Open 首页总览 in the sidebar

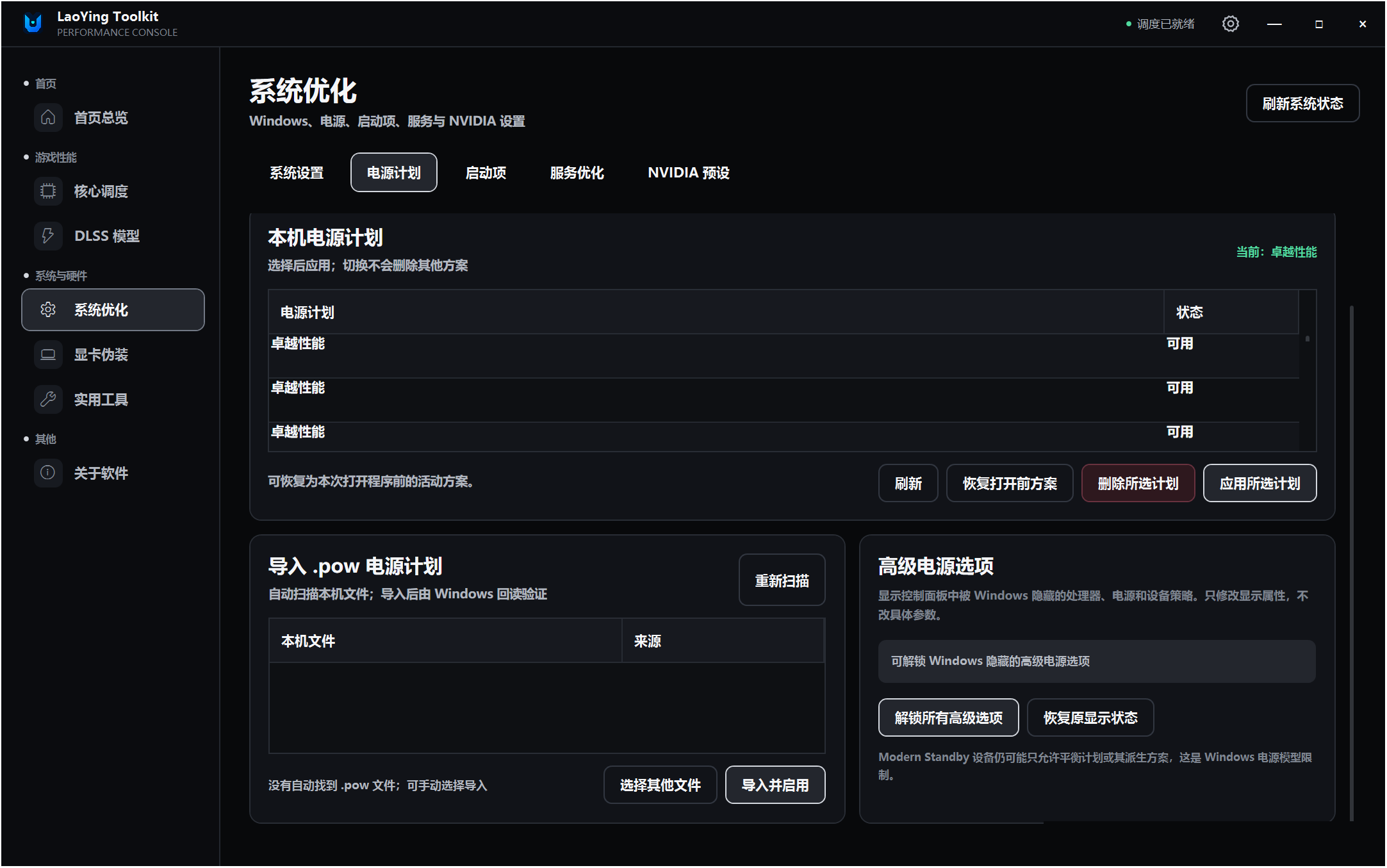(x=113, y=117)
